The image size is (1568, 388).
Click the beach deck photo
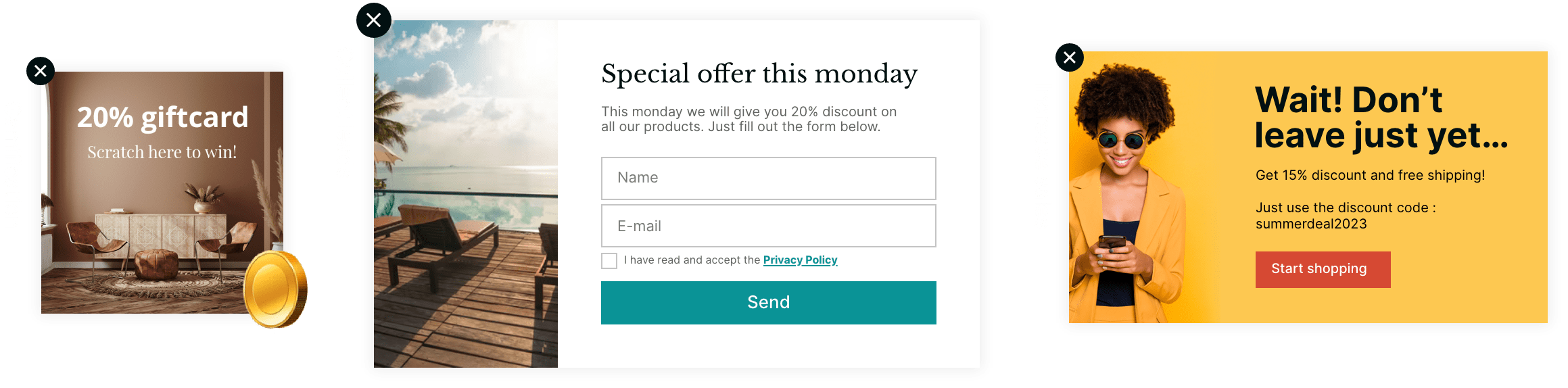pyautogui.click(x=465, y=196)
